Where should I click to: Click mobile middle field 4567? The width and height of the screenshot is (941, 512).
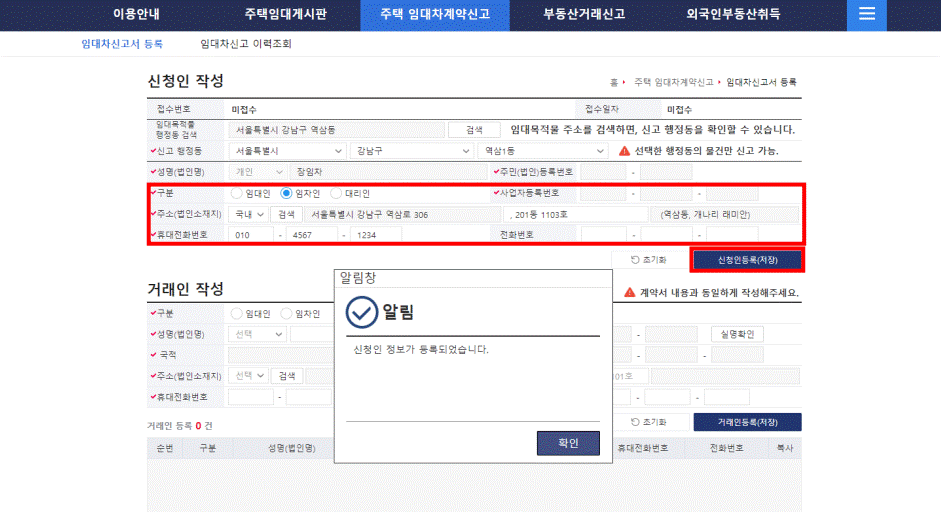[311, 235]
